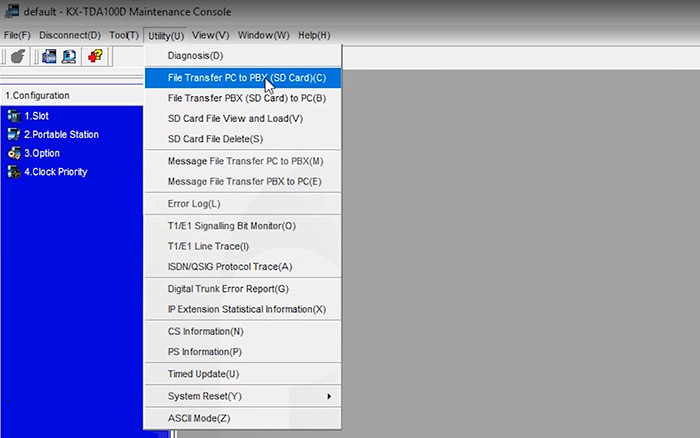Click the System Reset(Y) menu entry

point(243,396)
